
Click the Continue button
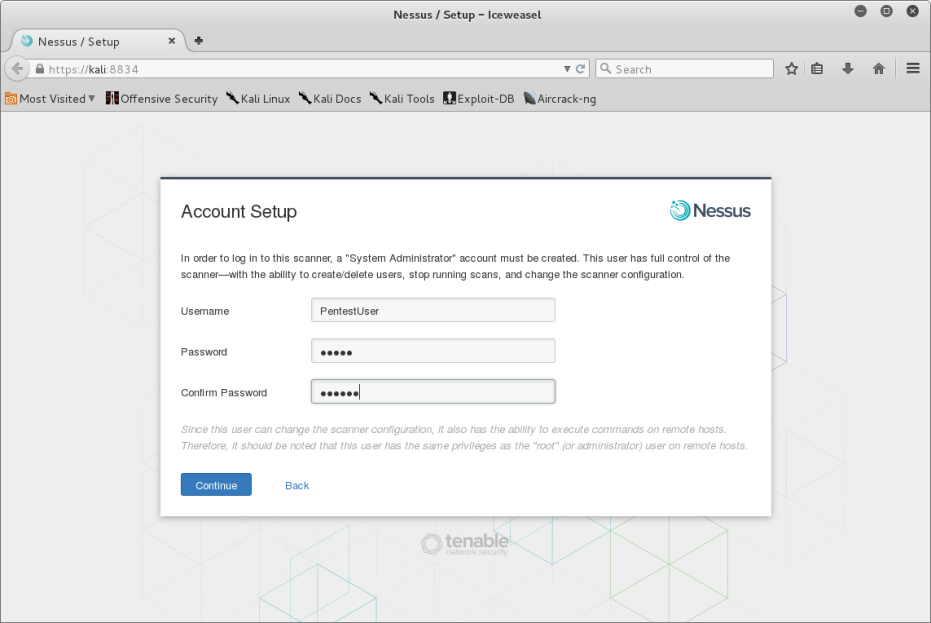[216, 485]
